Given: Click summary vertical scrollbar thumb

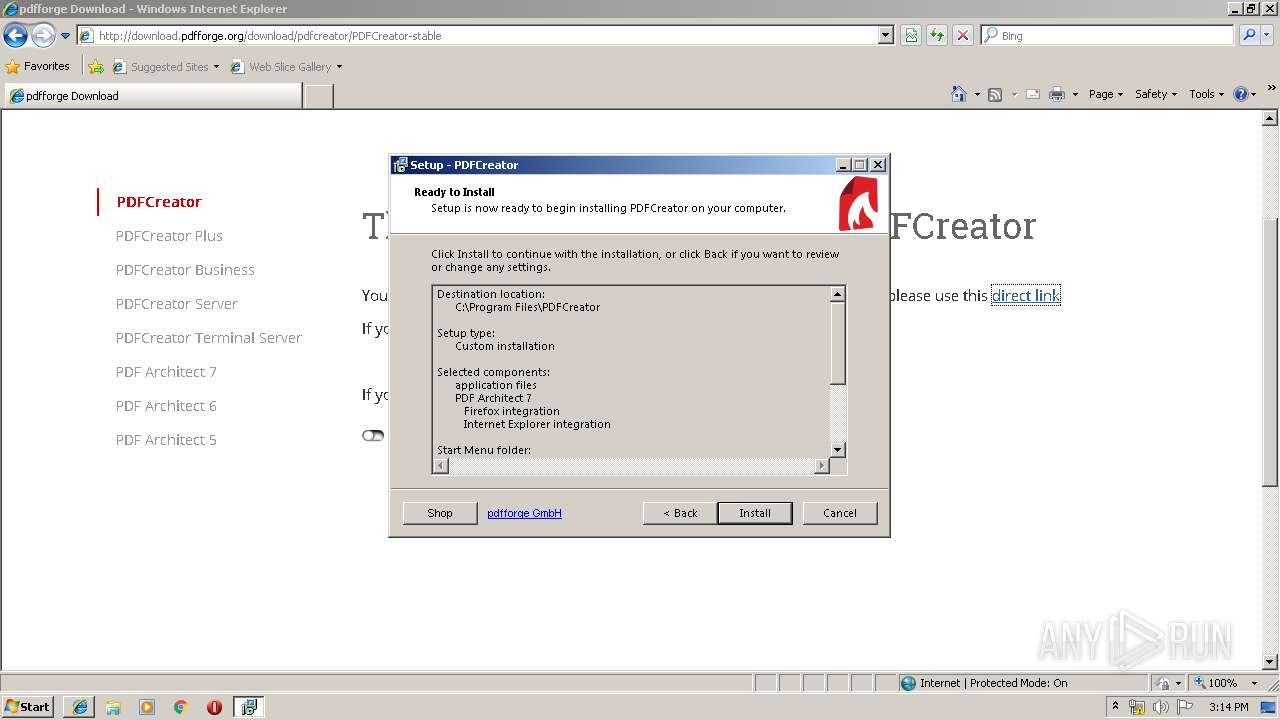Looking at the screenshot, I should [838, 343].
